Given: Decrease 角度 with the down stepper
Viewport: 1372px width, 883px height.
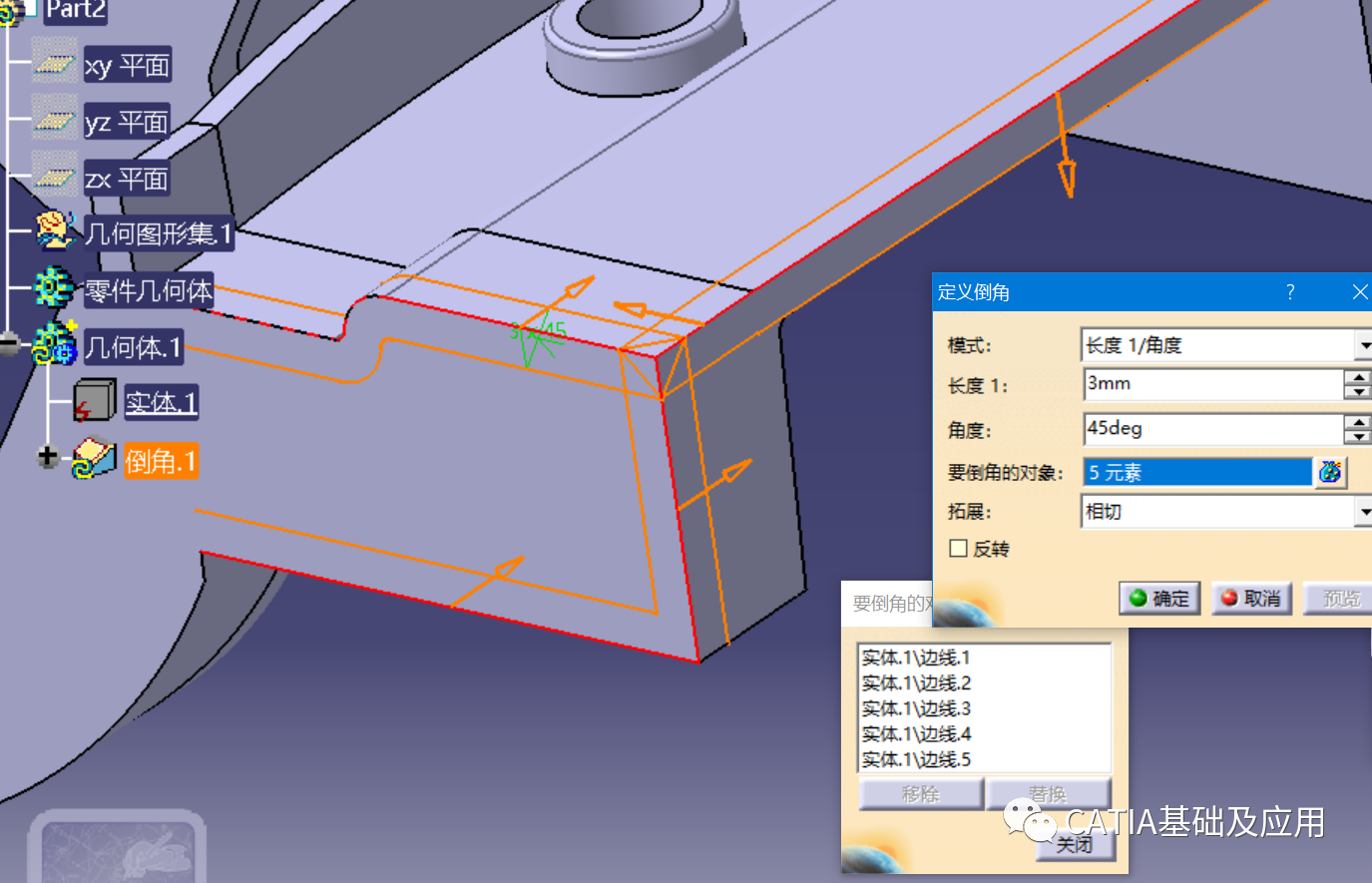Looking at the screenshot, I should click(1358, 437).
